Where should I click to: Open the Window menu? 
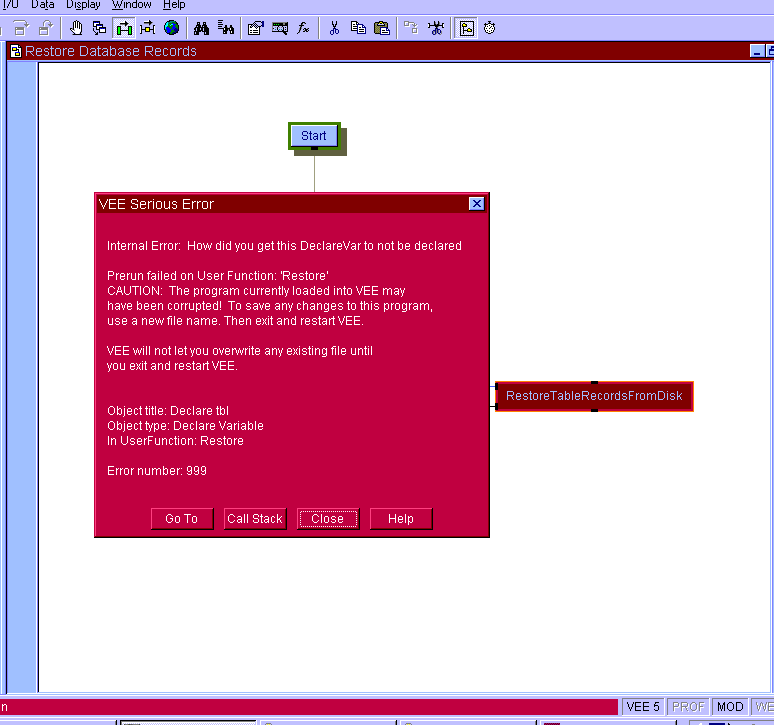131,5
